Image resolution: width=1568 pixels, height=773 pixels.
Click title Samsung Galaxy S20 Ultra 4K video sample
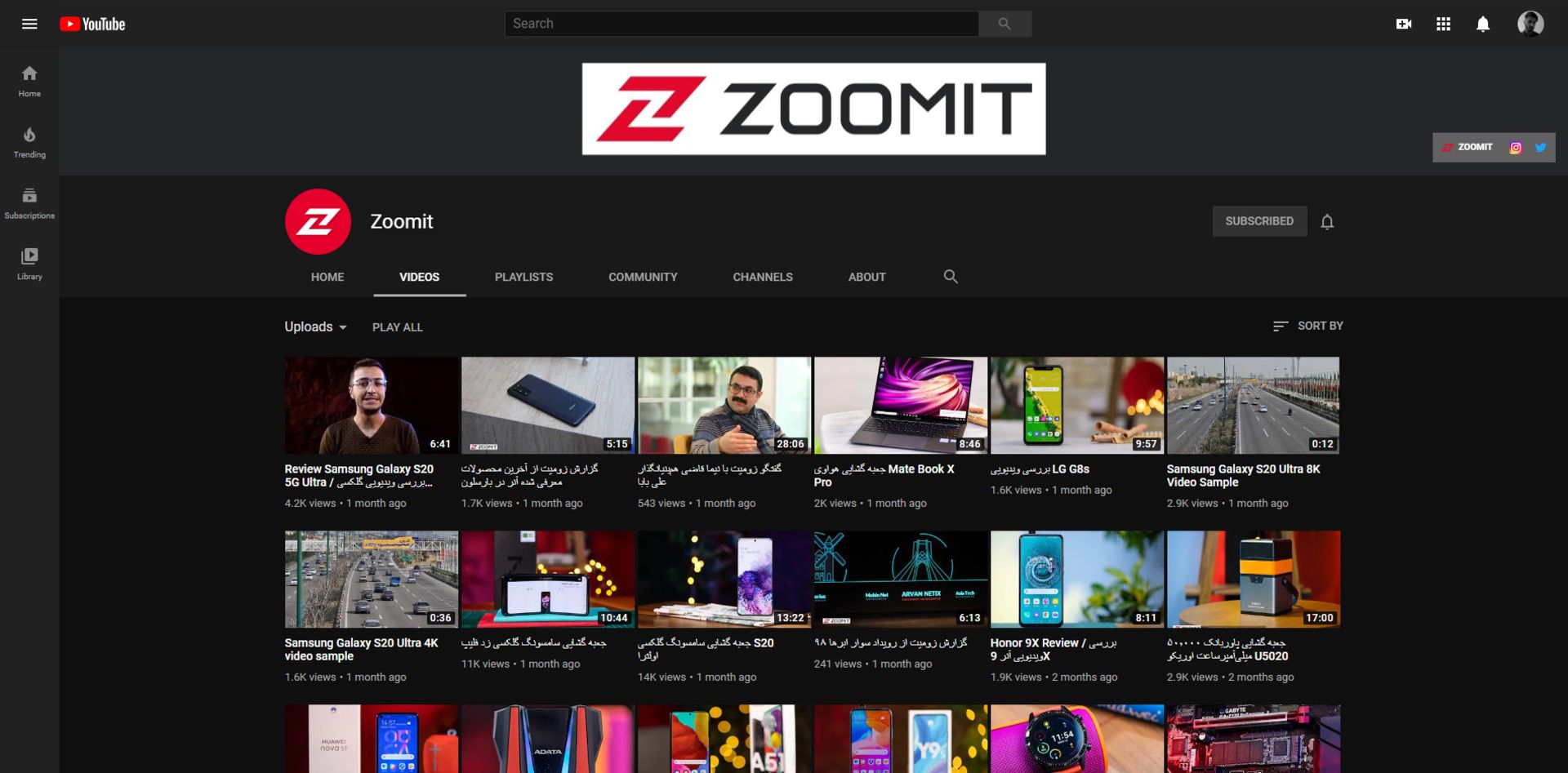pos(361,650)
